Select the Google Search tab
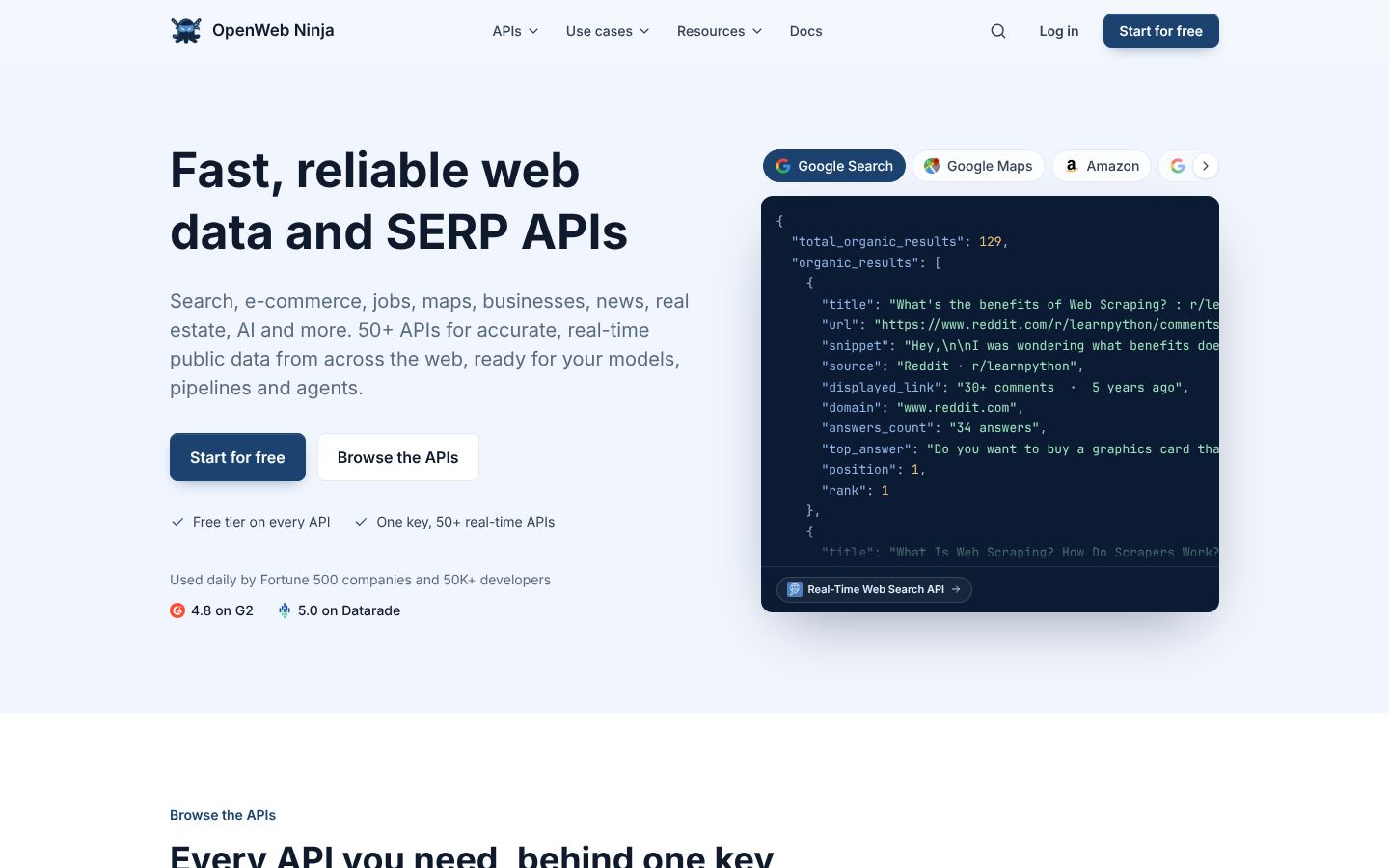Screen dimensions: 1389x868 pyautogui.click(x=834, y=166)
